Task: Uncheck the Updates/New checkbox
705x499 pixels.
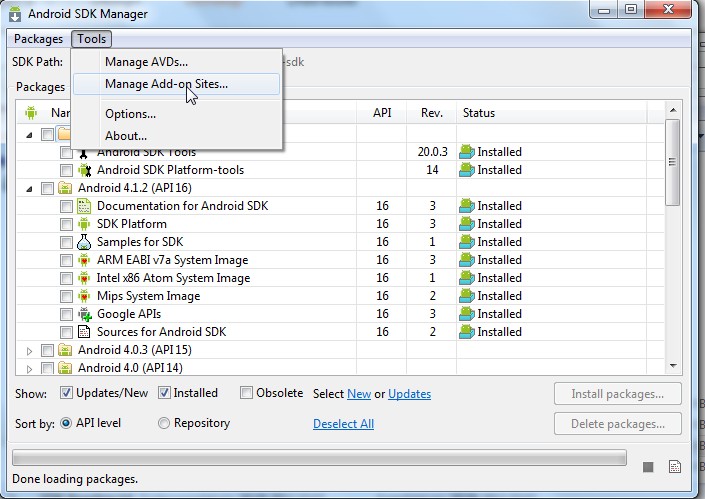Action: point(67,393)
